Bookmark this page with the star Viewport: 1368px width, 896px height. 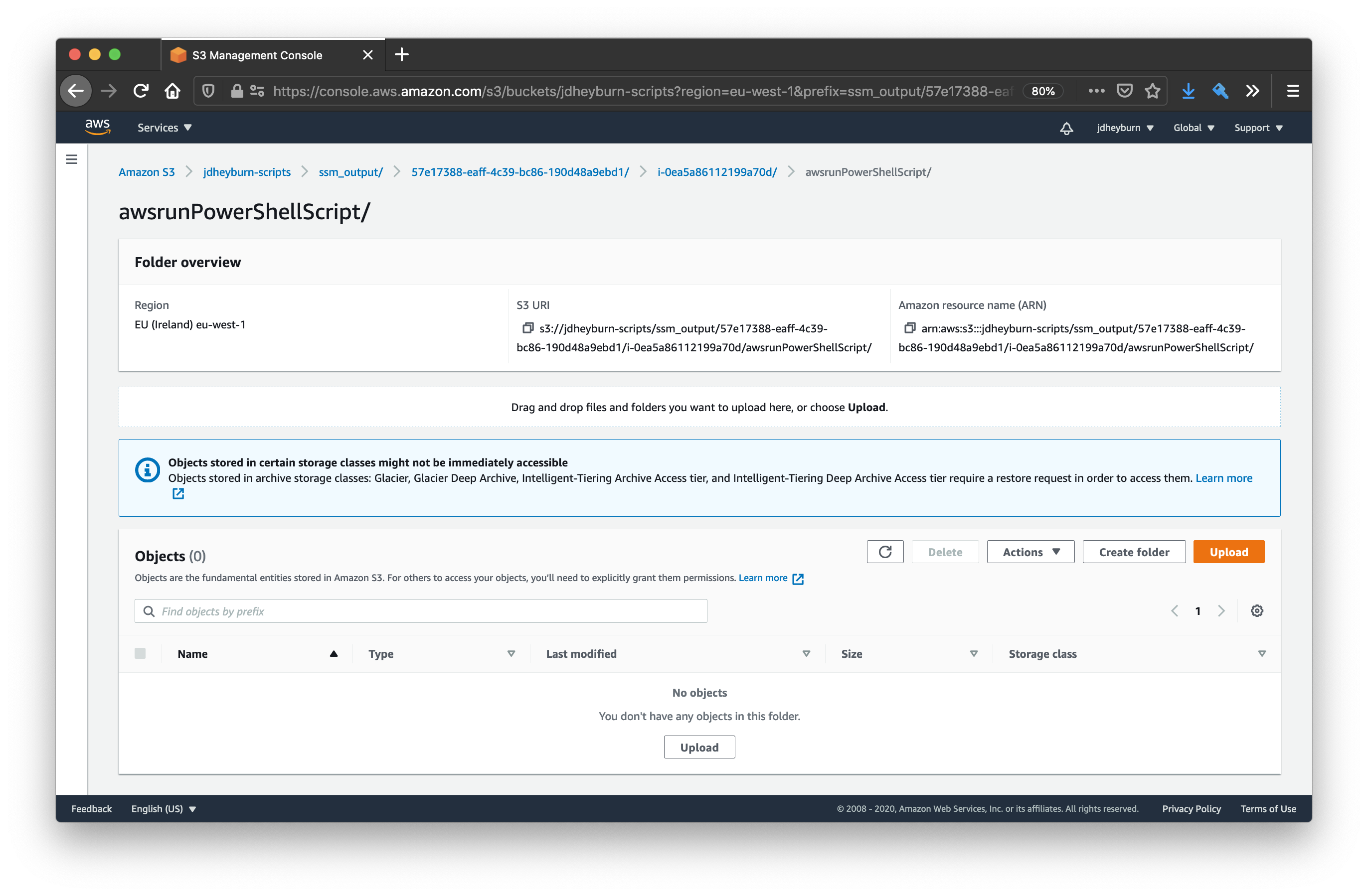pos(1153,91)
